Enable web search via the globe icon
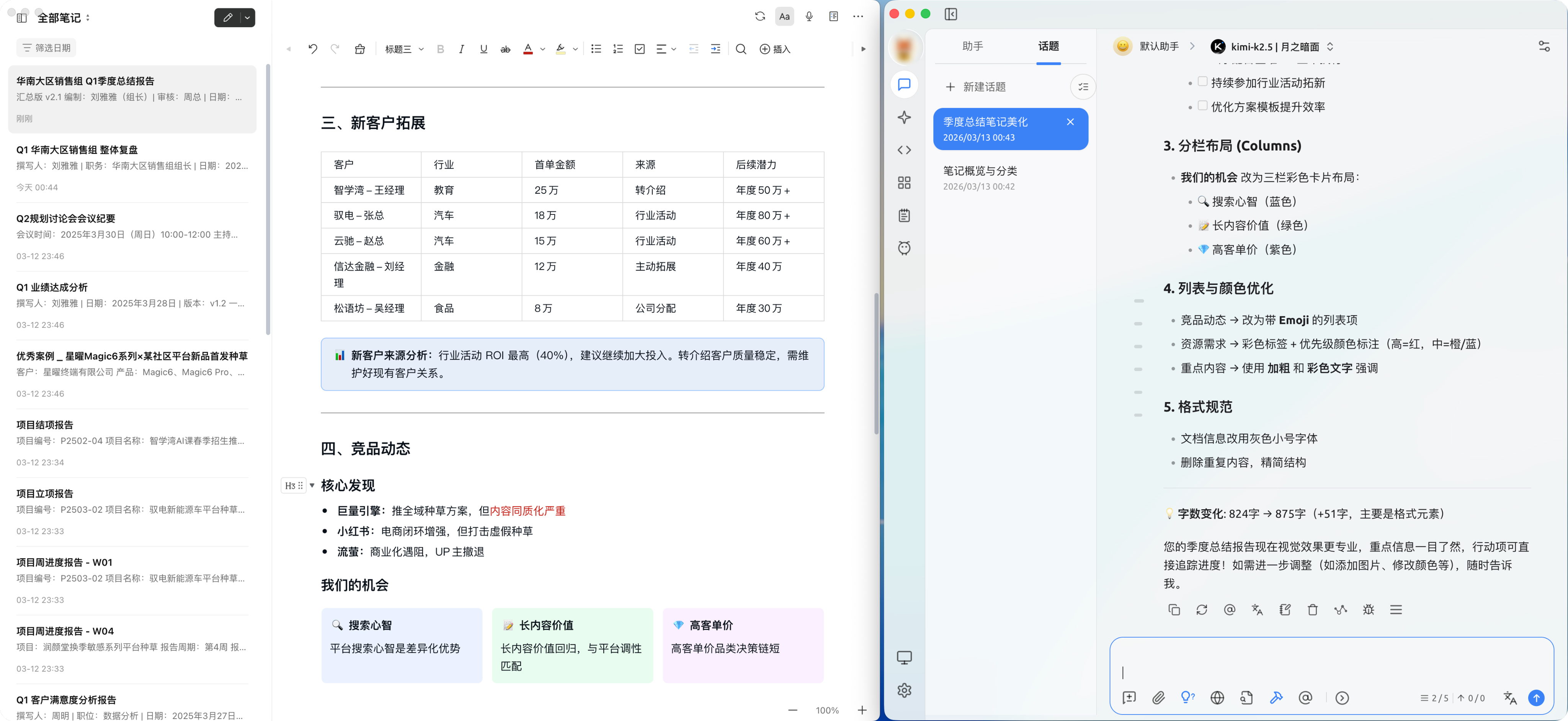1568x721 pixels. point(1217,698)
